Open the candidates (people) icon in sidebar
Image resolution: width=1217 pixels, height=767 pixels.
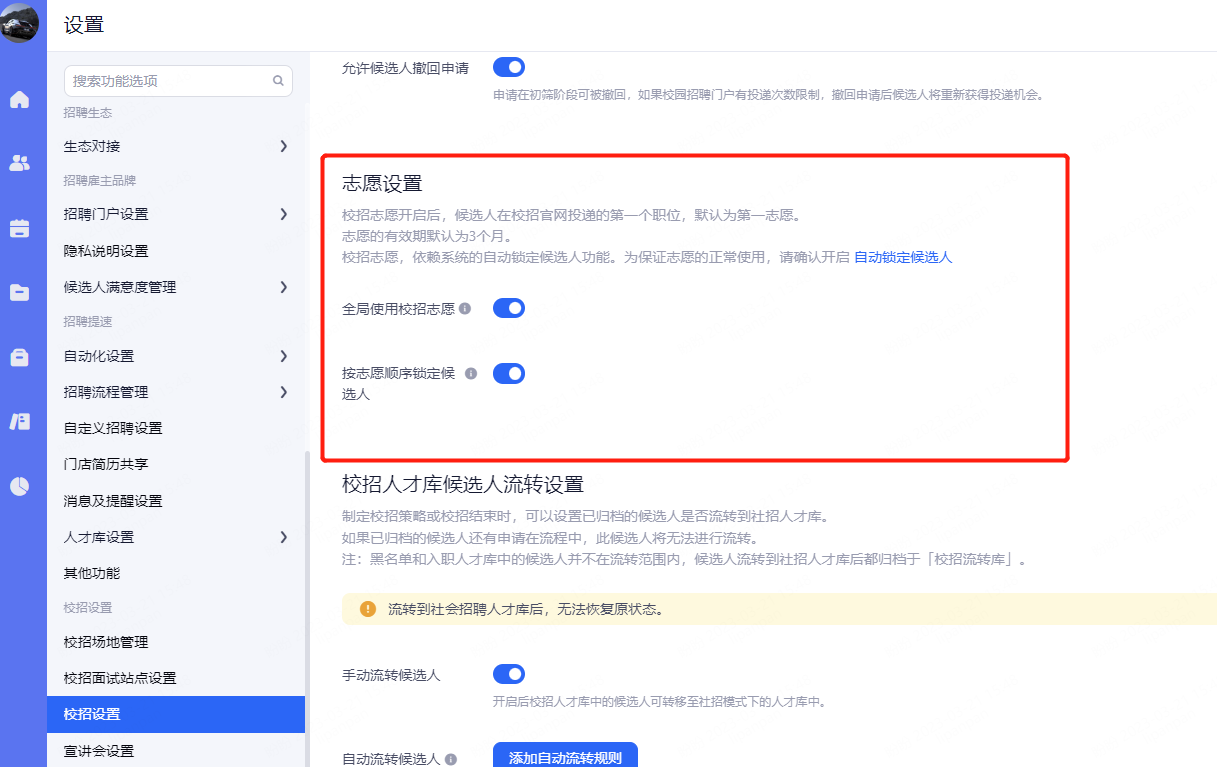[19, 163]
